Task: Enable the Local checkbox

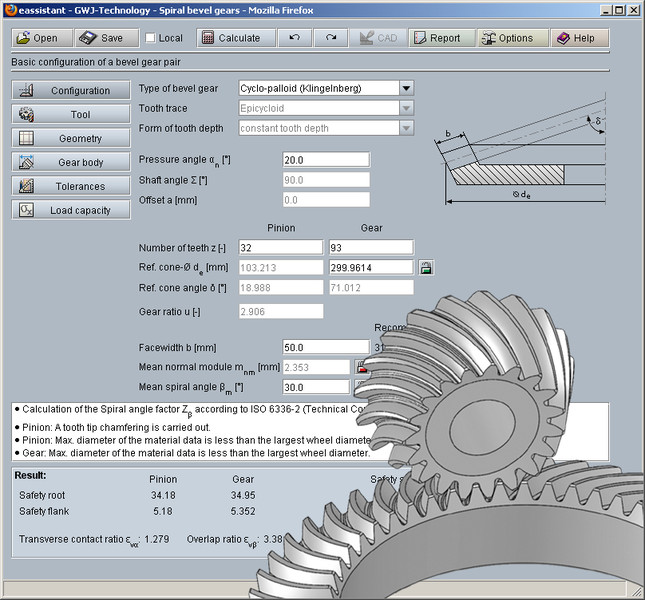Action: [151, 39]
